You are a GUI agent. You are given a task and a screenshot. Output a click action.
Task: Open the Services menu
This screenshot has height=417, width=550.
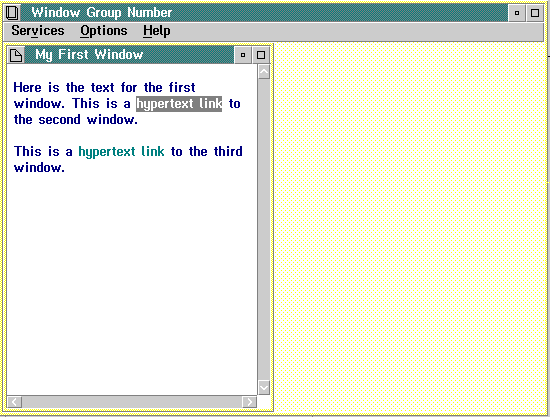[x=38, y=31]
